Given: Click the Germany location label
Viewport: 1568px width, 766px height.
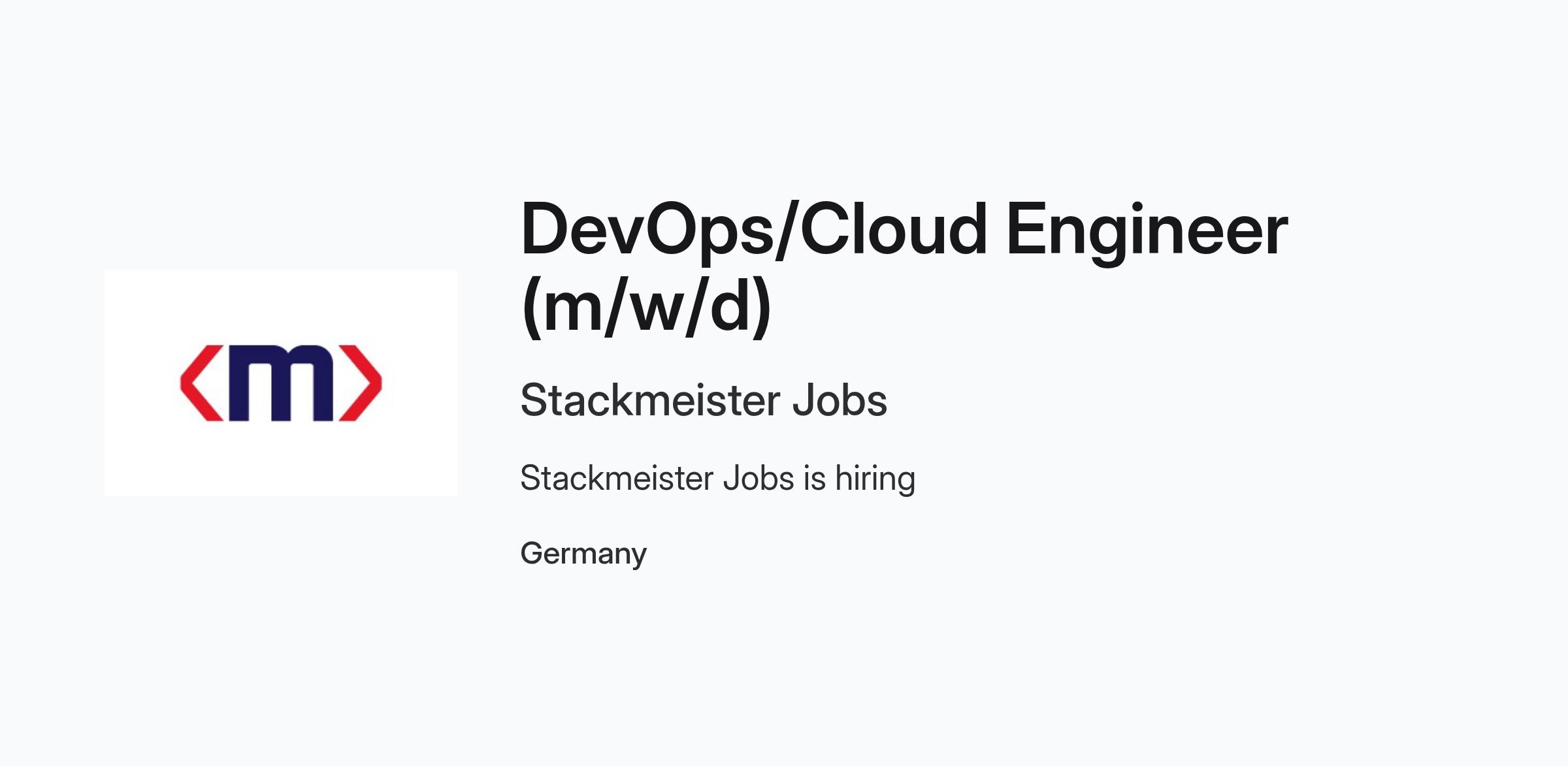Looking at the screenshot, I should coord(583,554).
